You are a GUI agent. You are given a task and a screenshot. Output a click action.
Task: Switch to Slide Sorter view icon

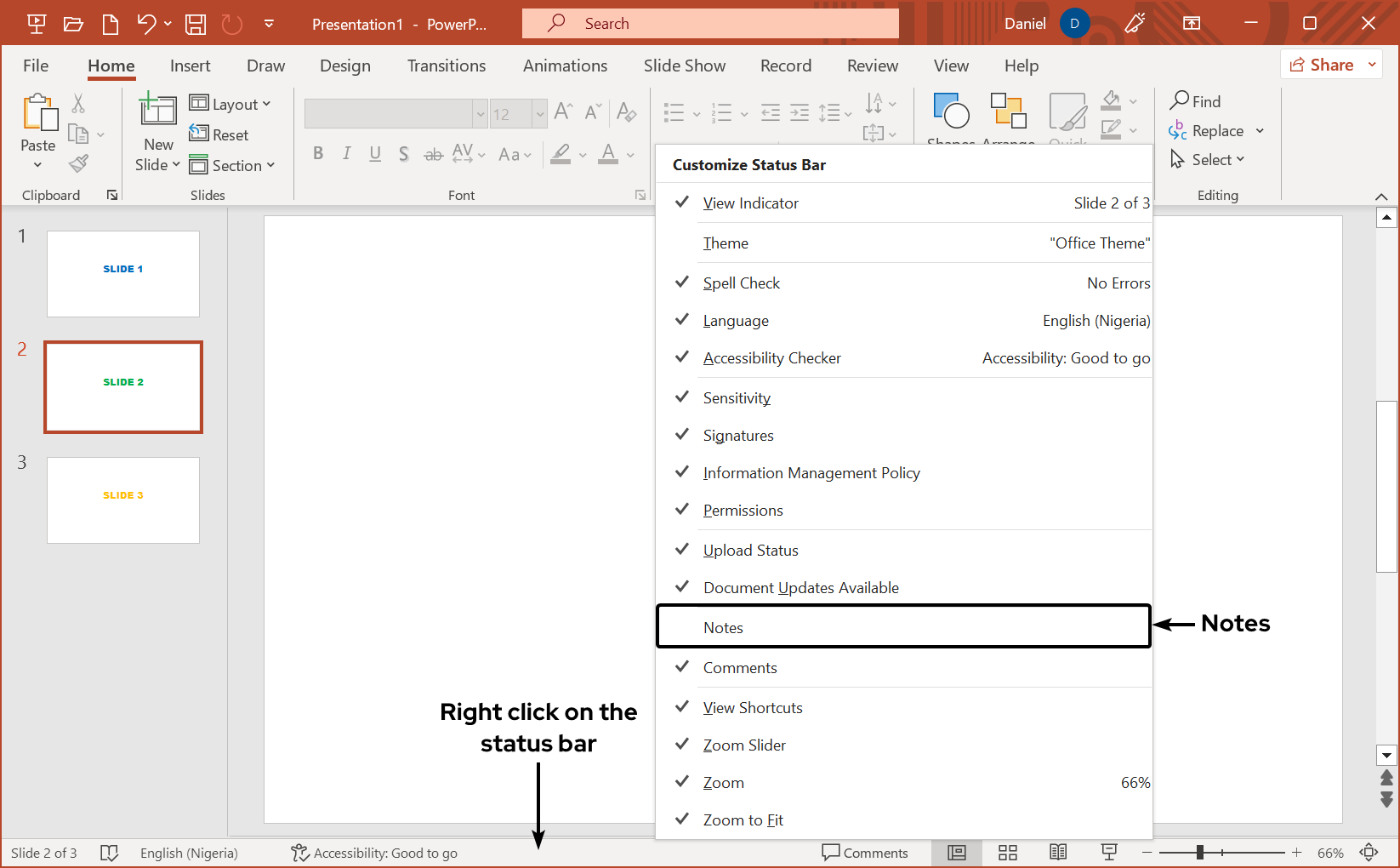point(1007,852)
